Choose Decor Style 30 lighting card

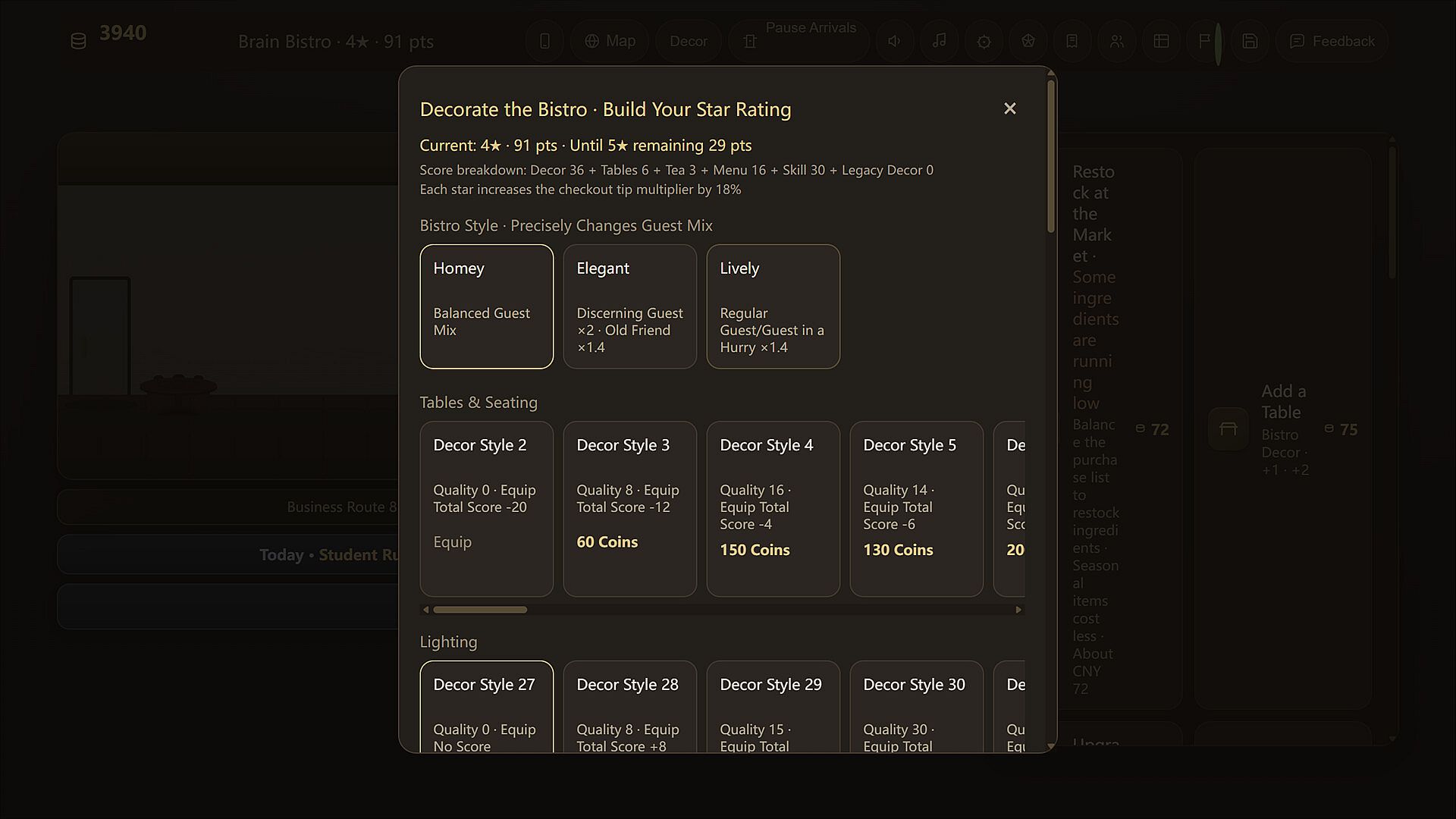tap(917, 707)
